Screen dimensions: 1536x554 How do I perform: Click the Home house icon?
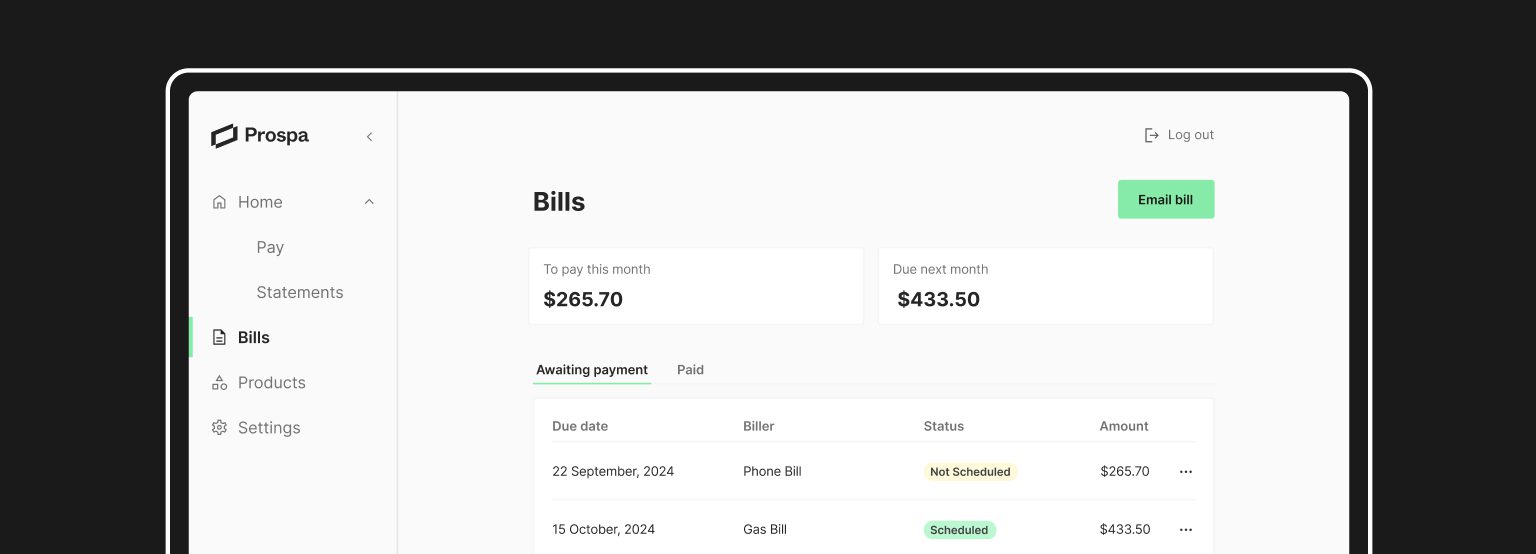coord(219,202)
